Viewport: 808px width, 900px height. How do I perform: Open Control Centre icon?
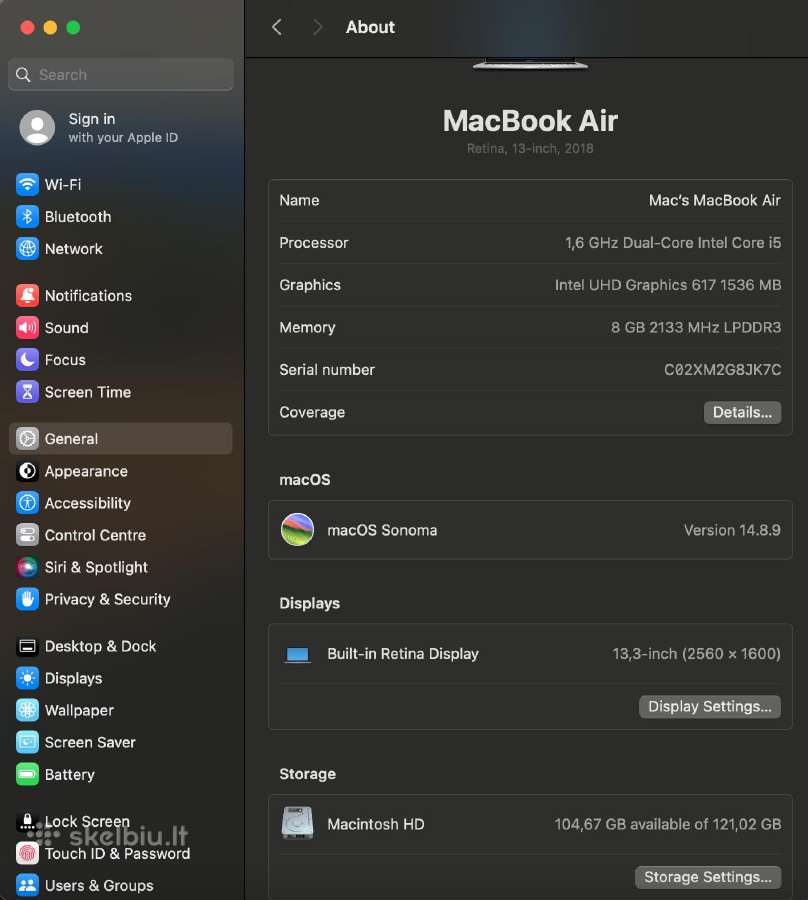(27, 535)
